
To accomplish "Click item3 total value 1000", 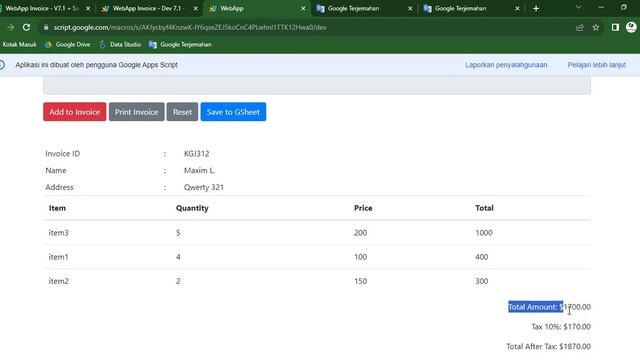I will click(x=484, y=233).
